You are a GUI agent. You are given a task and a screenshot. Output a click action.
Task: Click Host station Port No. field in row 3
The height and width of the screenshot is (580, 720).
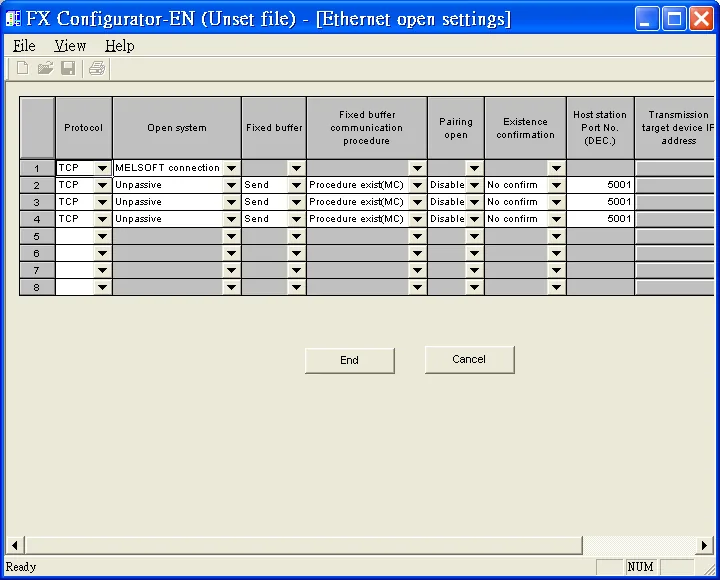point(601,202)
